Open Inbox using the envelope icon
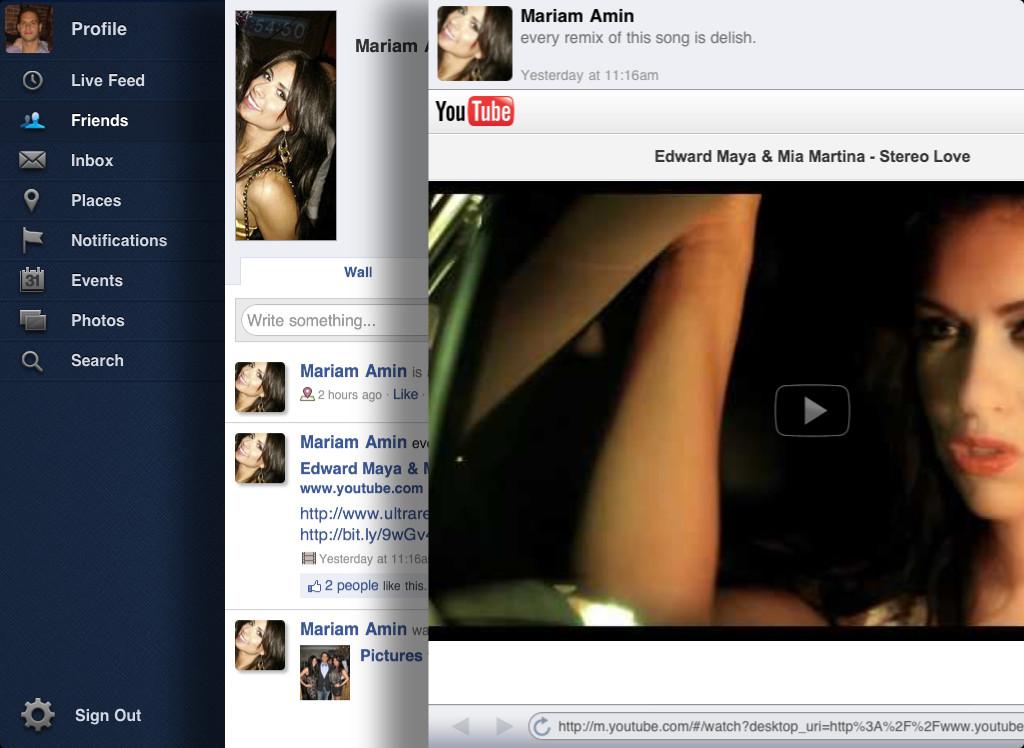Image resolution: width=1024 pixels, height=748 pixels. [x=31, y=160]
